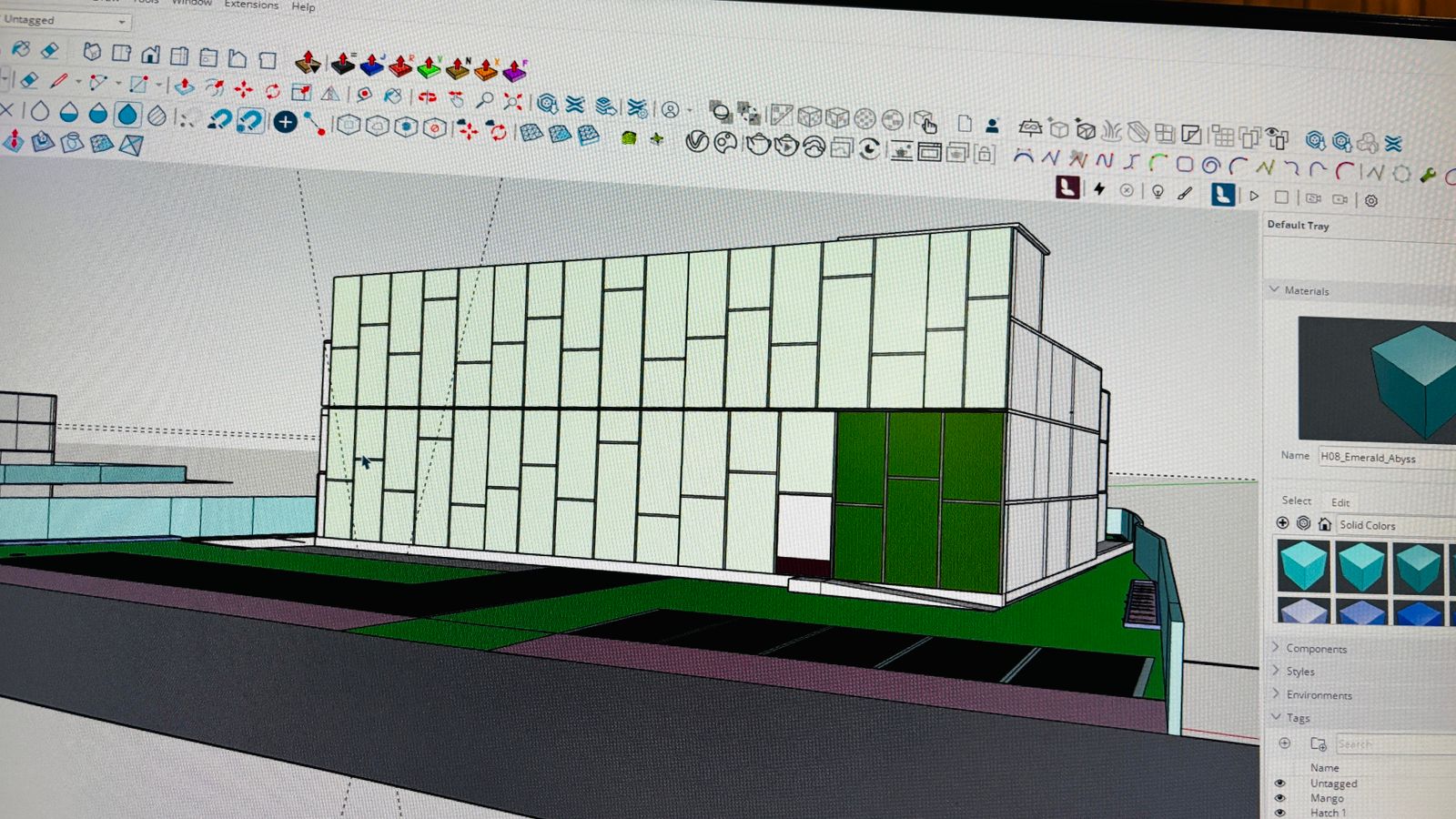
Task: Expand the Environments panel
Action: coord(1275,693)
